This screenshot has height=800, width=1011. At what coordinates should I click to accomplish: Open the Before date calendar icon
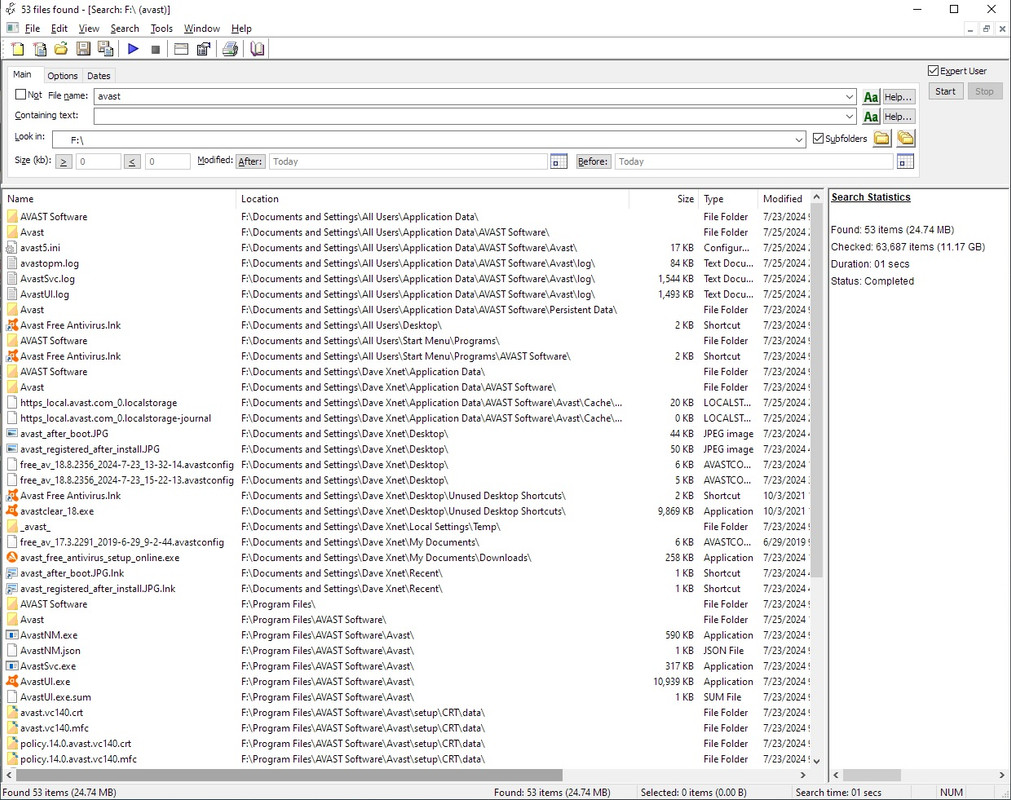(x=905, y=162)
